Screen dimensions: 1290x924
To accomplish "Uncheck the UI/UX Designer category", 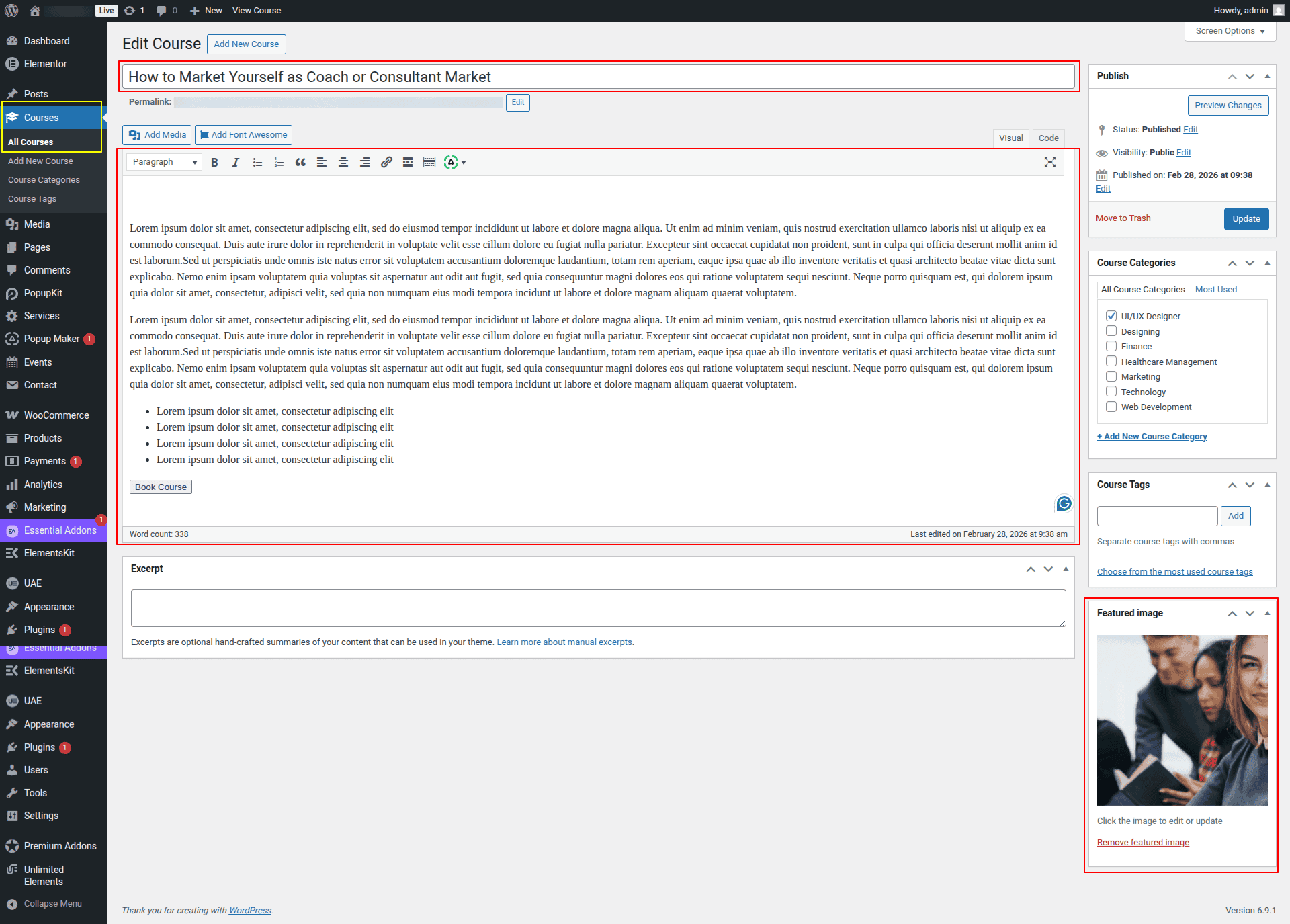I will coord(1111,316).
